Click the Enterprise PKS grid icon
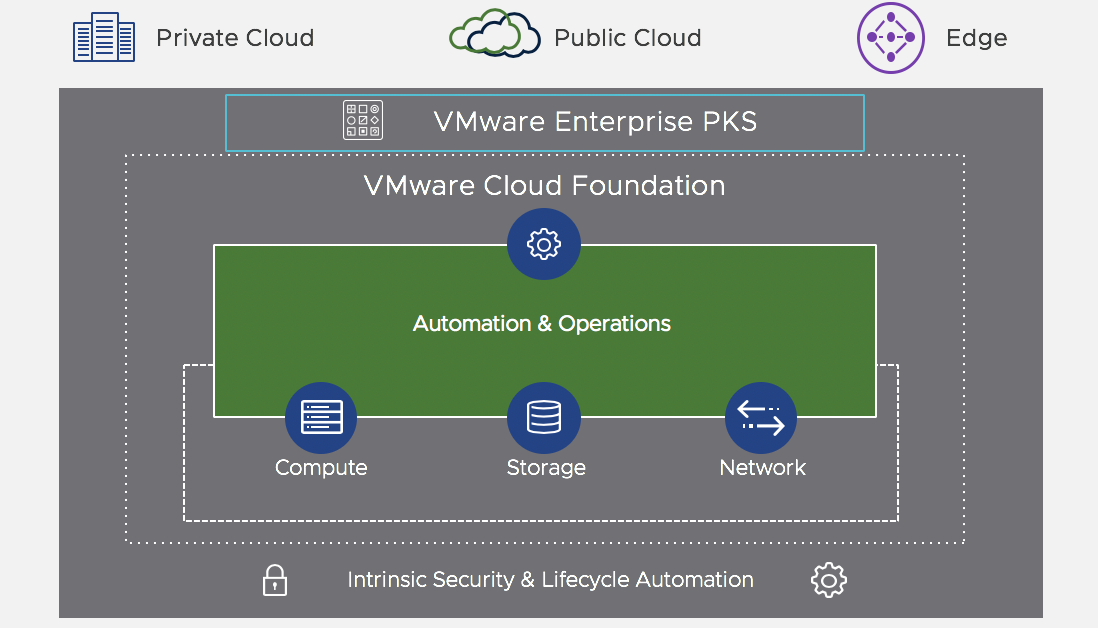Screen dimensions: 1098x628 363,120
